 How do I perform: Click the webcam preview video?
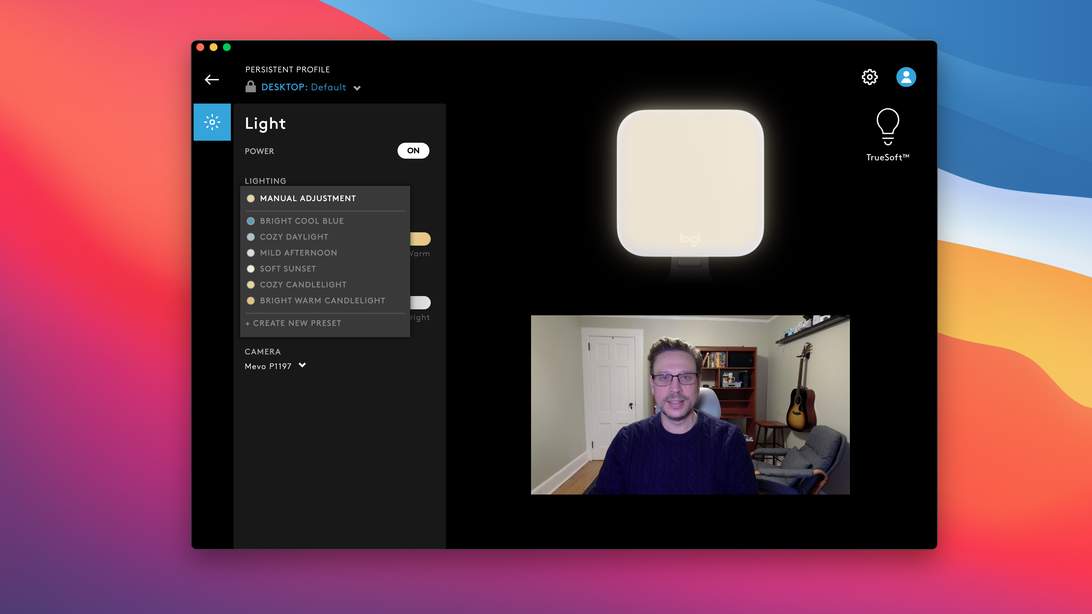pos(690,405)
